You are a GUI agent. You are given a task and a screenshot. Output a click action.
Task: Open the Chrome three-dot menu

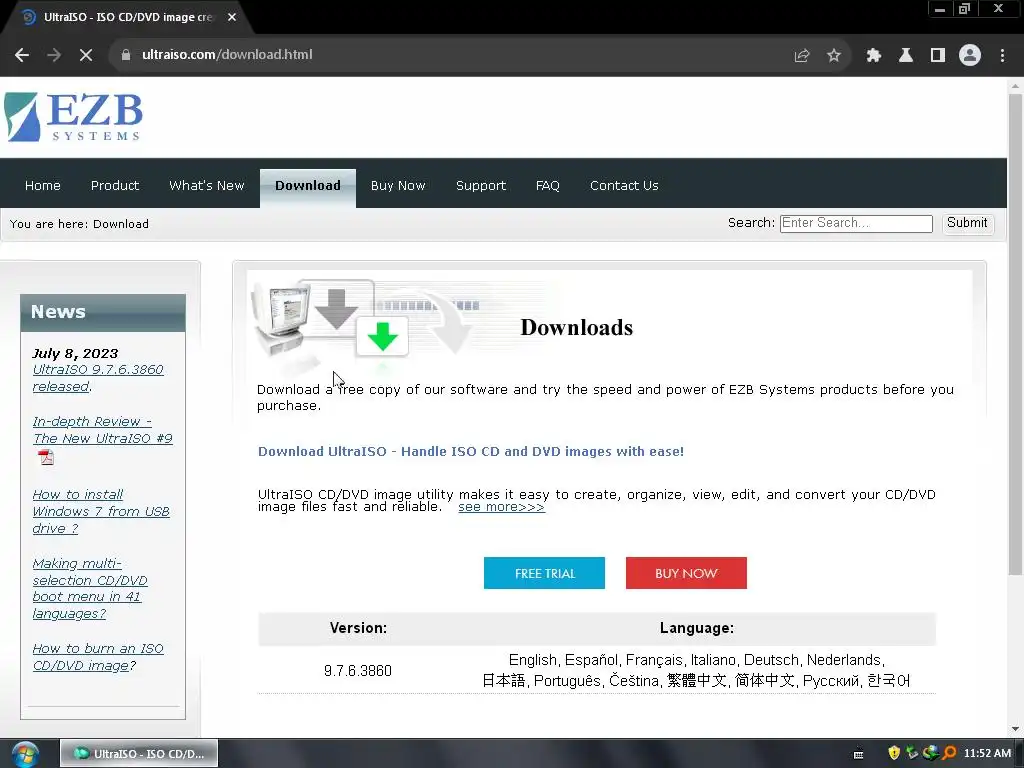coord(1002,56)
